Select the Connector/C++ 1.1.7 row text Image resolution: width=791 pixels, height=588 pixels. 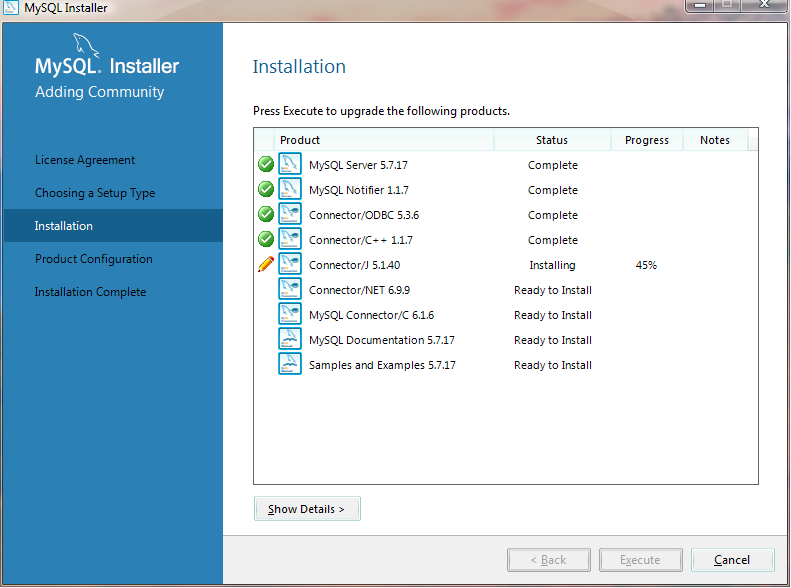[361, 240]
